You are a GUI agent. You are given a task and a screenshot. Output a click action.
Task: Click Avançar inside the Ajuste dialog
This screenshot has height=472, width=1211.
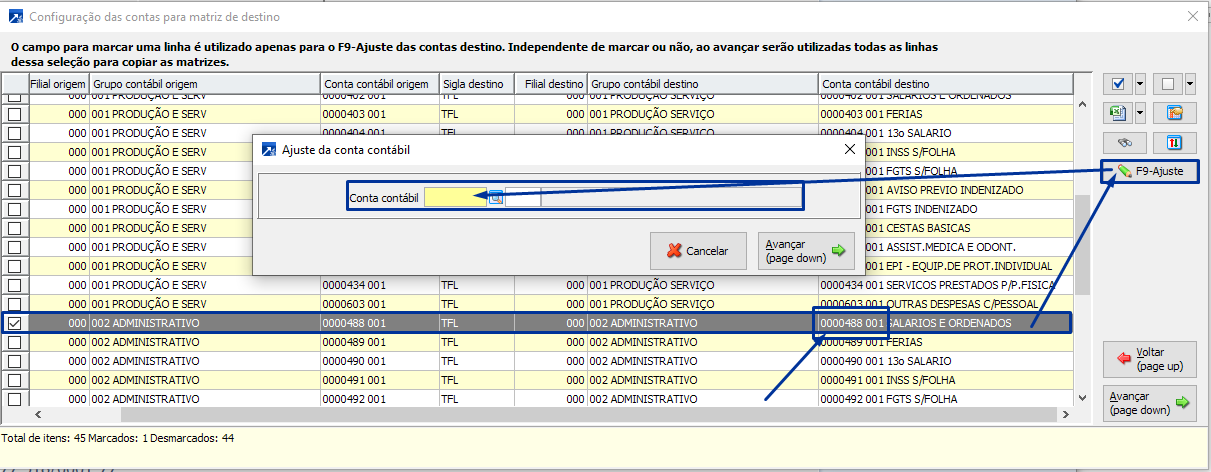805,251
